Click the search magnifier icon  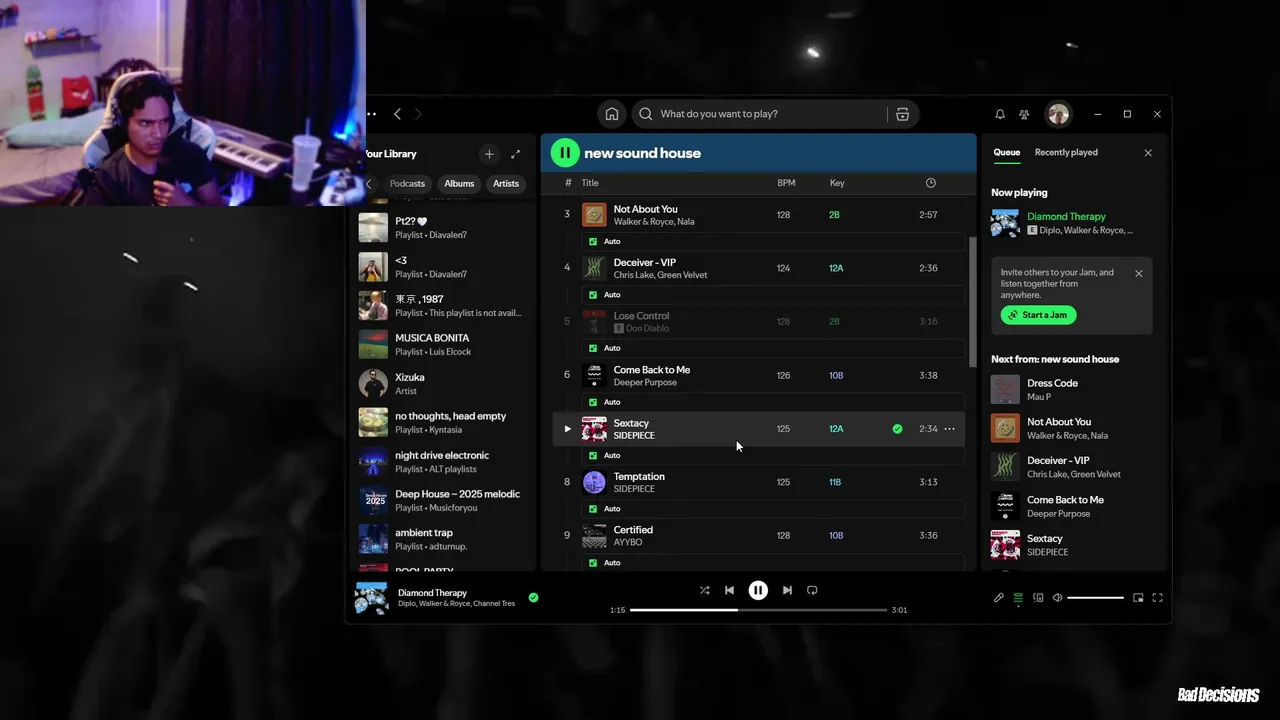[646, 114]
